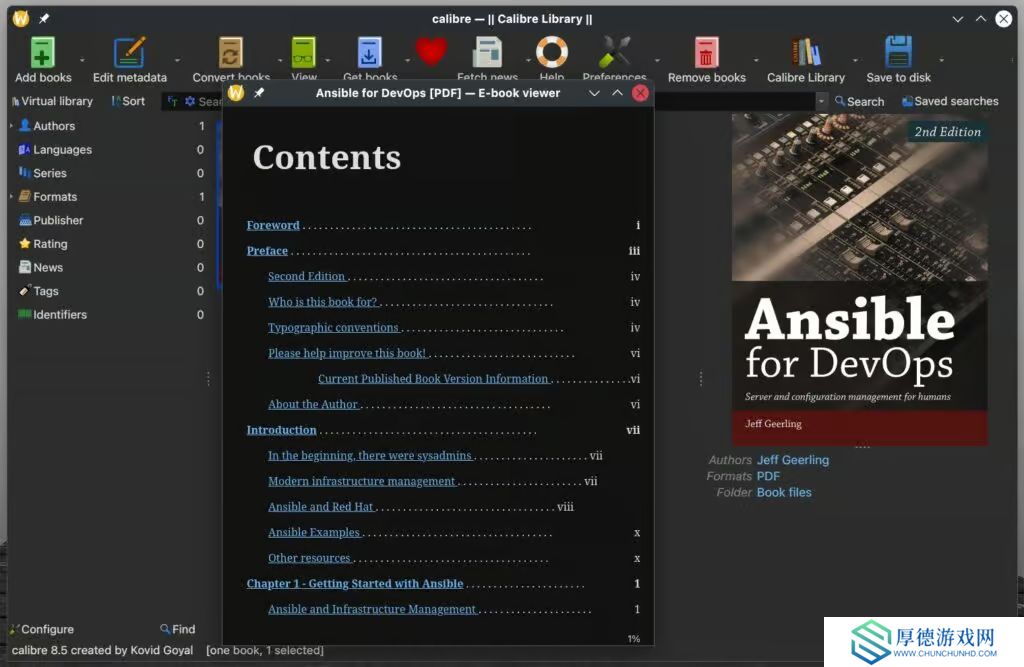Go to Preface in contents

[267, 251]
